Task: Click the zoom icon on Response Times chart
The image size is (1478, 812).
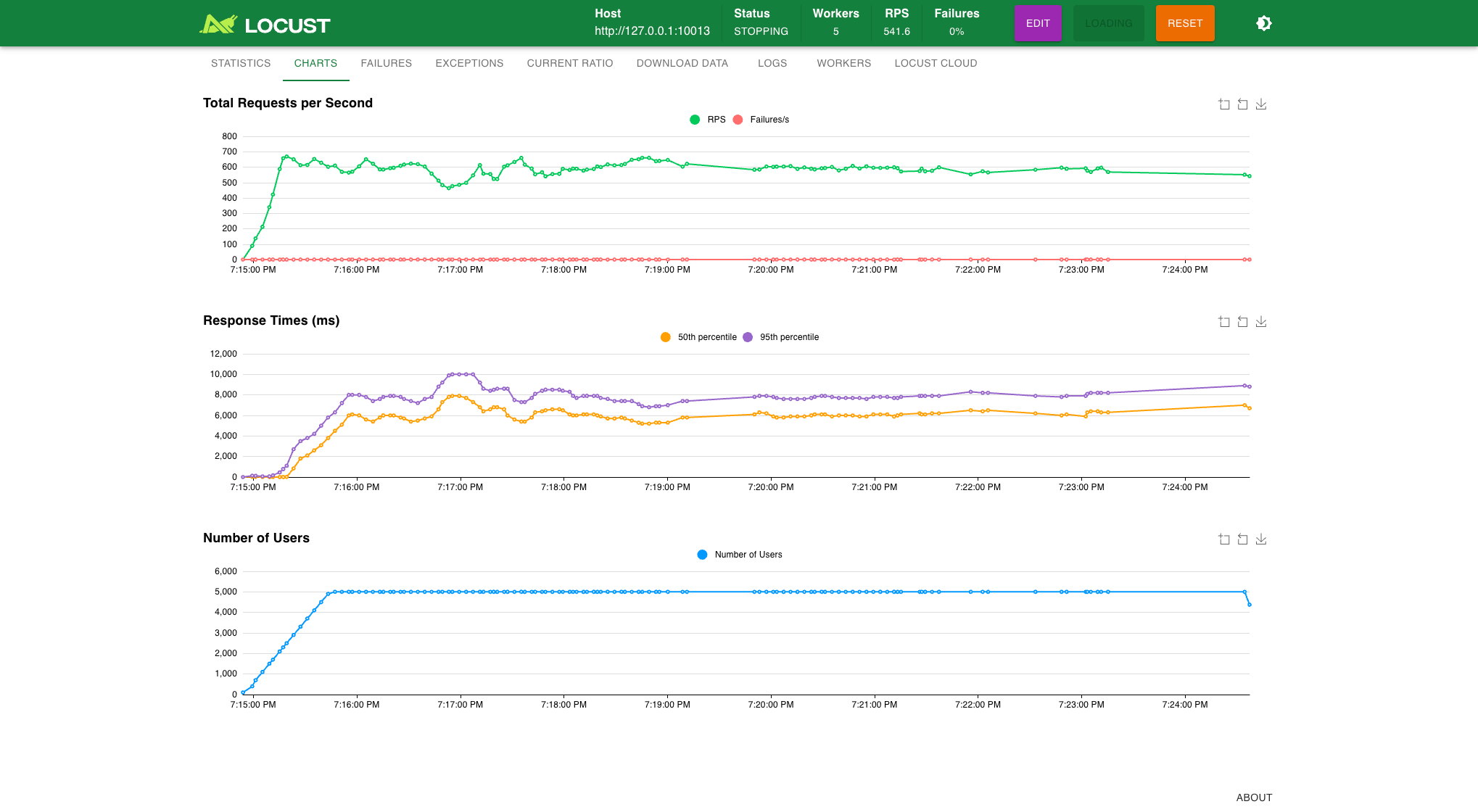Action: coord(1224,322)
